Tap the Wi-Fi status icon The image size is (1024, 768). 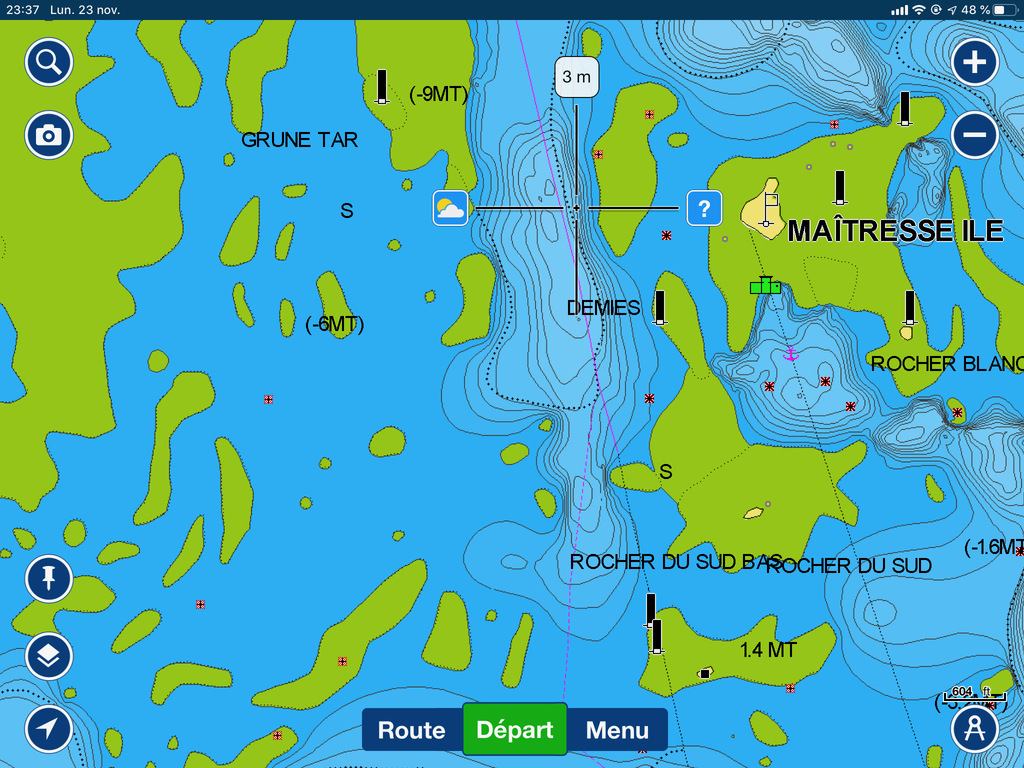point(919,10)
